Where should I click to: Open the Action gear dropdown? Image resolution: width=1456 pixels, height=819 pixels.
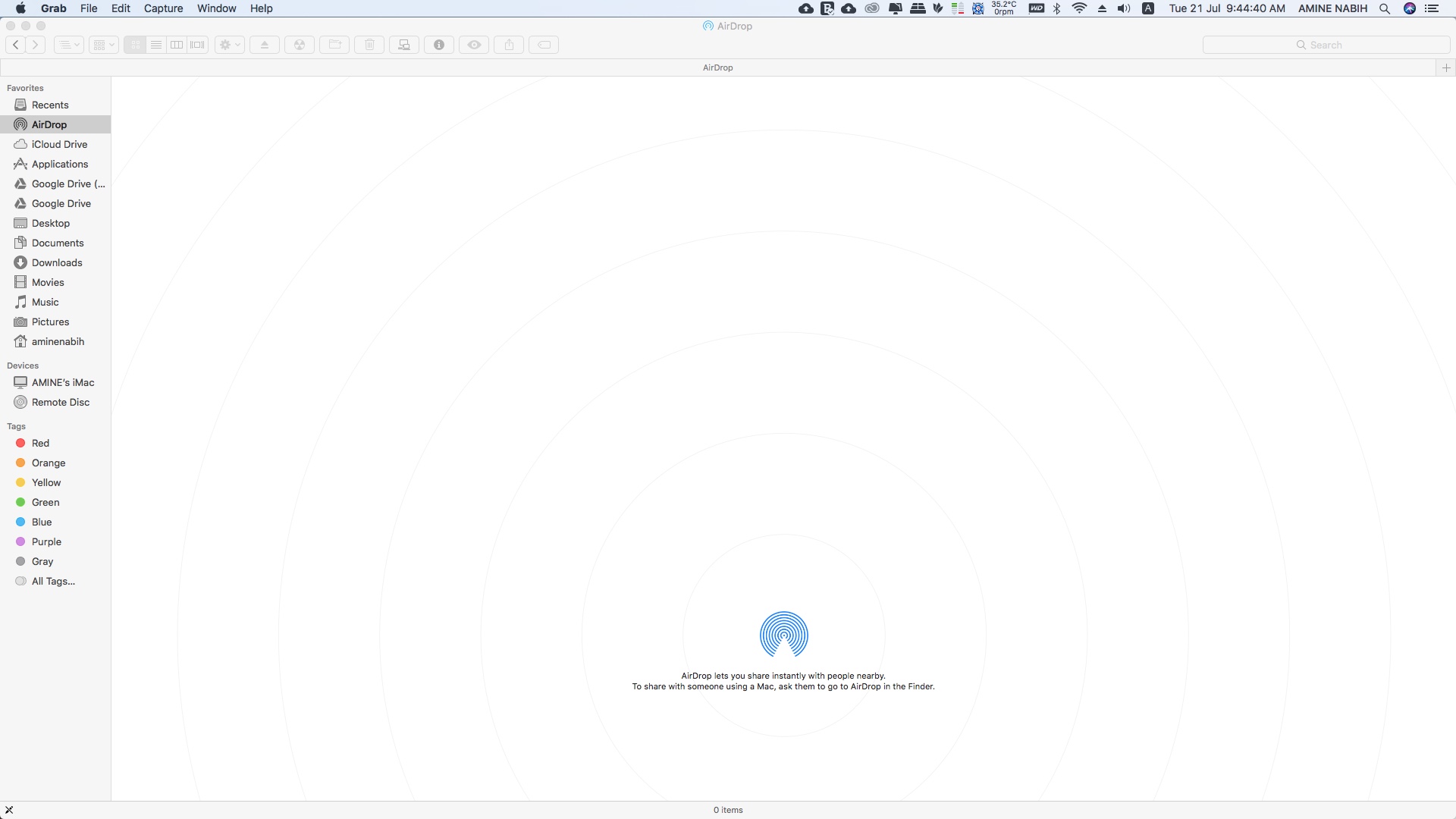tap(229, 45)
